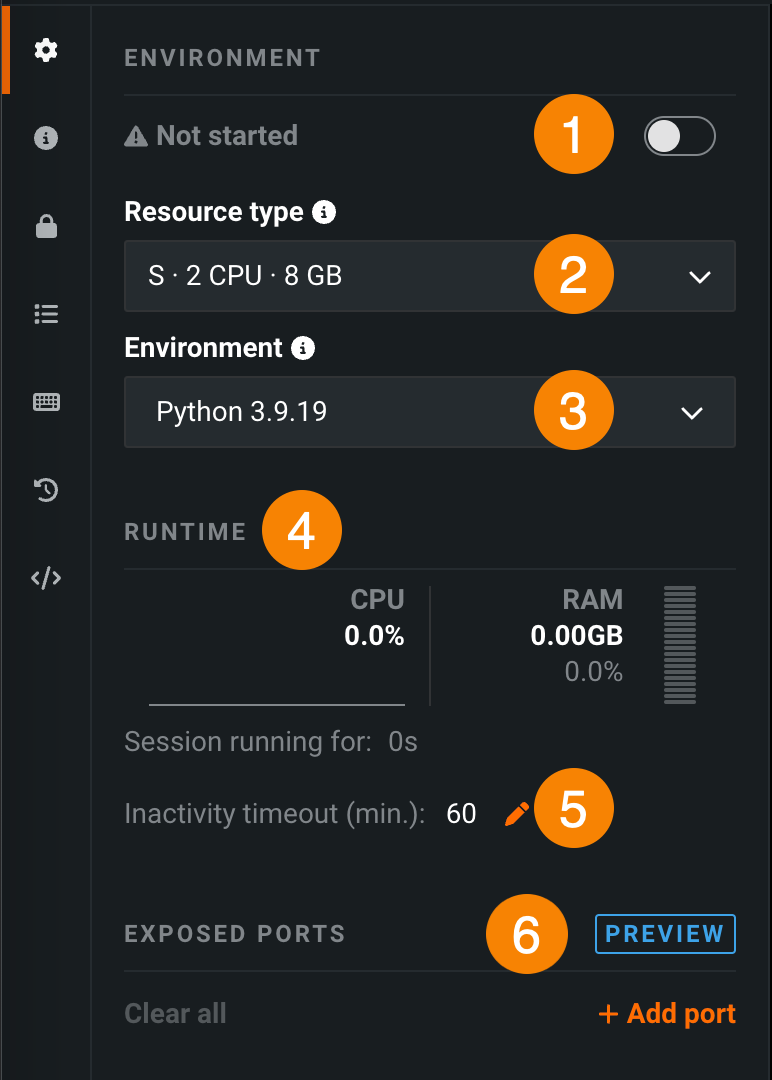Show keyboard shortcuts via keyboard icon
The height and width of the screenshot is (1080, 772).
(46, 402)
